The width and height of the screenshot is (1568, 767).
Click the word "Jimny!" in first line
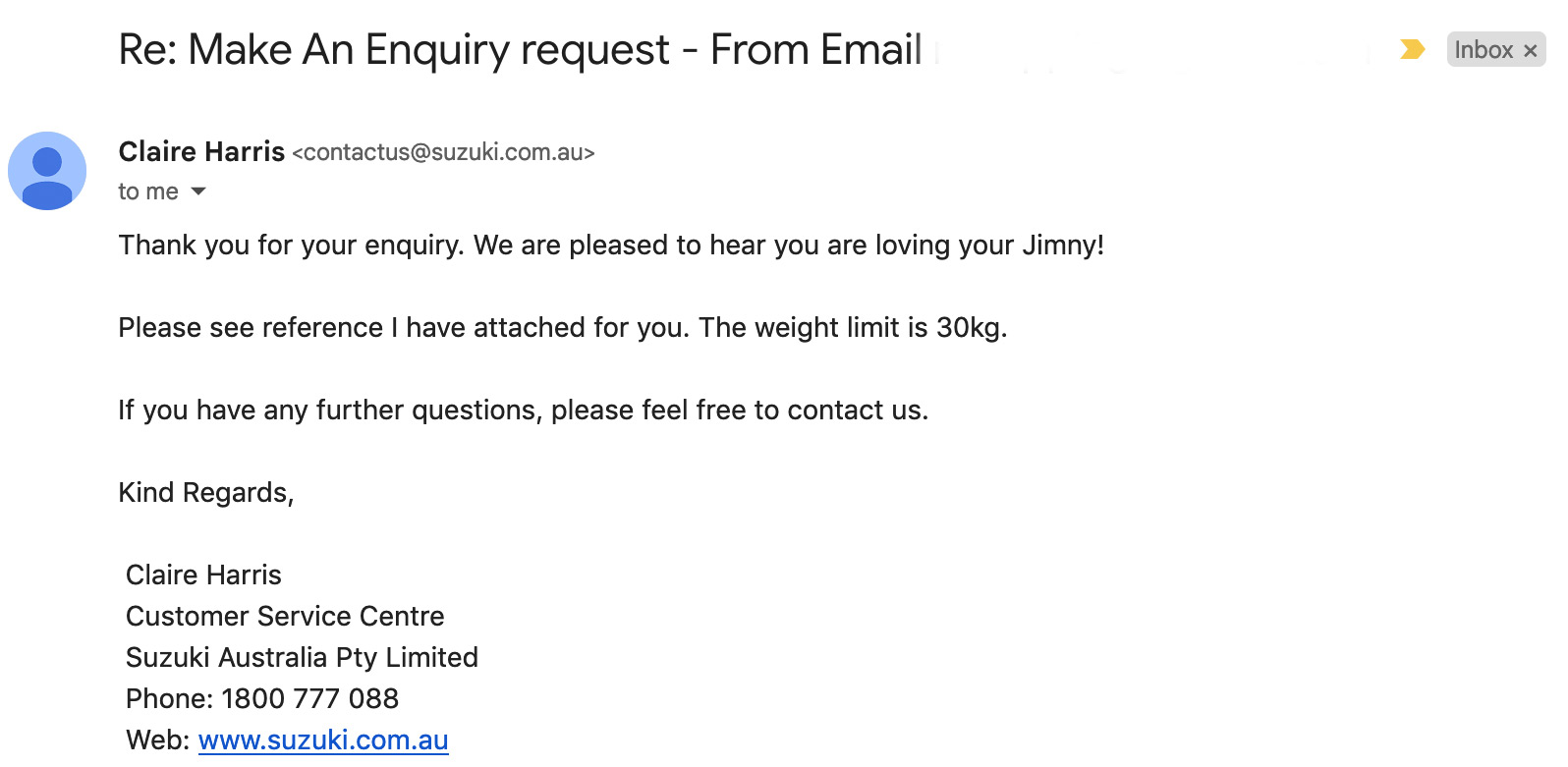(1063, 245)
